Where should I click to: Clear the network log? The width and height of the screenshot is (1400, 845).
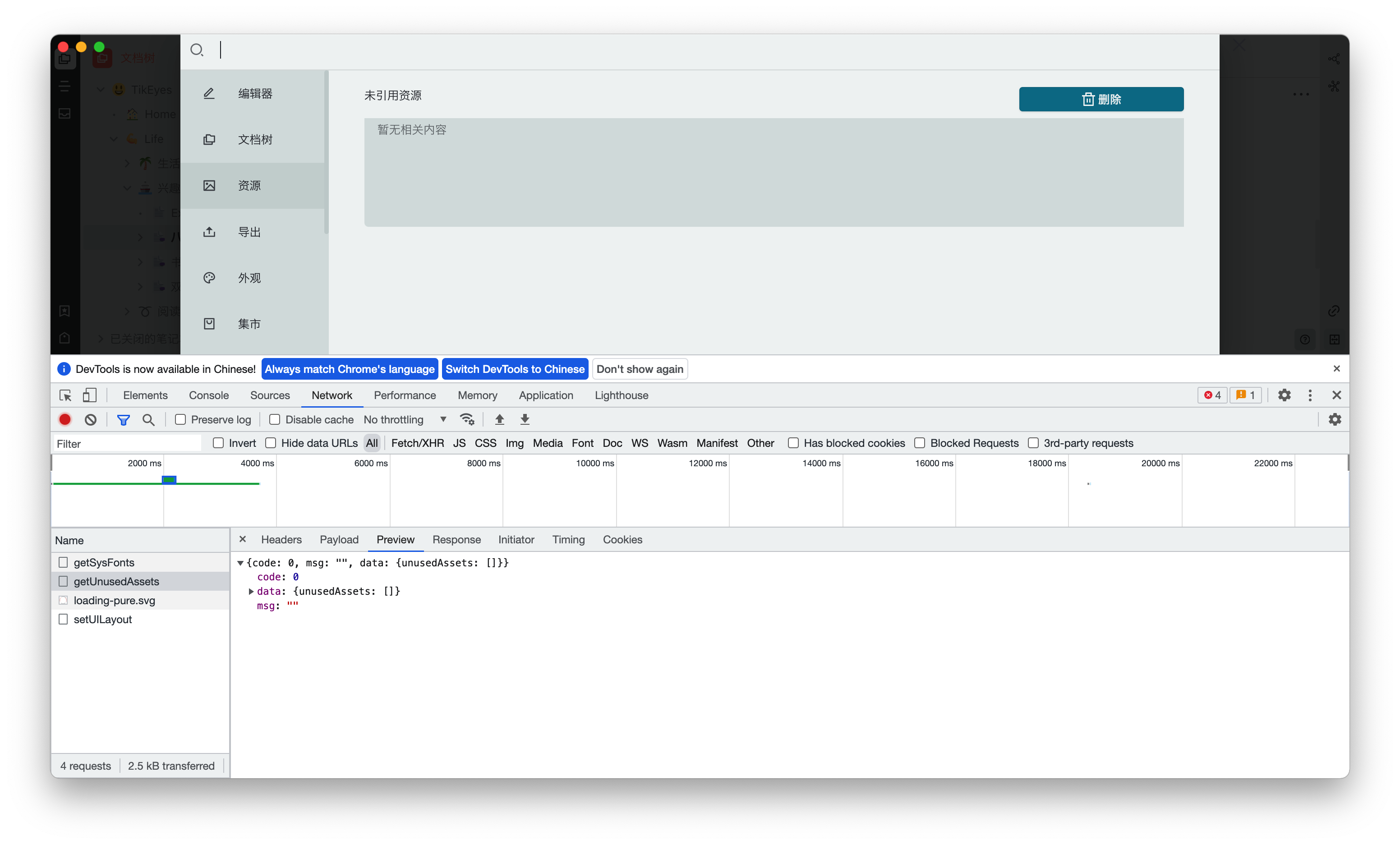click(91, 420)
